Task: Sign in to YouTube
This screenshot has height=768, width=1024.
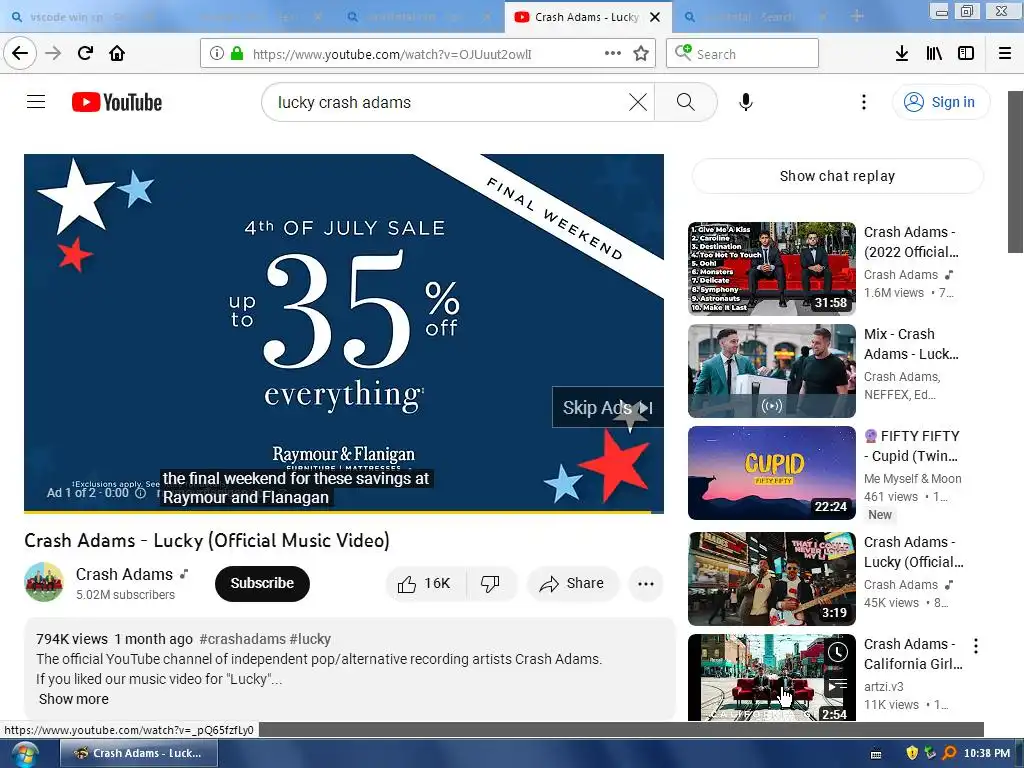Action: 940,102
